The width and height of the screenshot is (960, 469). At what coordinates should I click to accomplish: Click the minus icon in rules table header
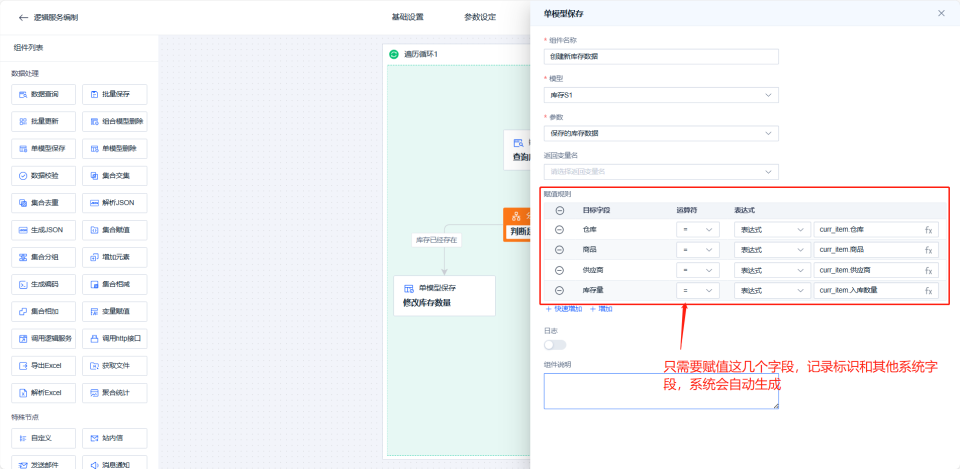560,210
